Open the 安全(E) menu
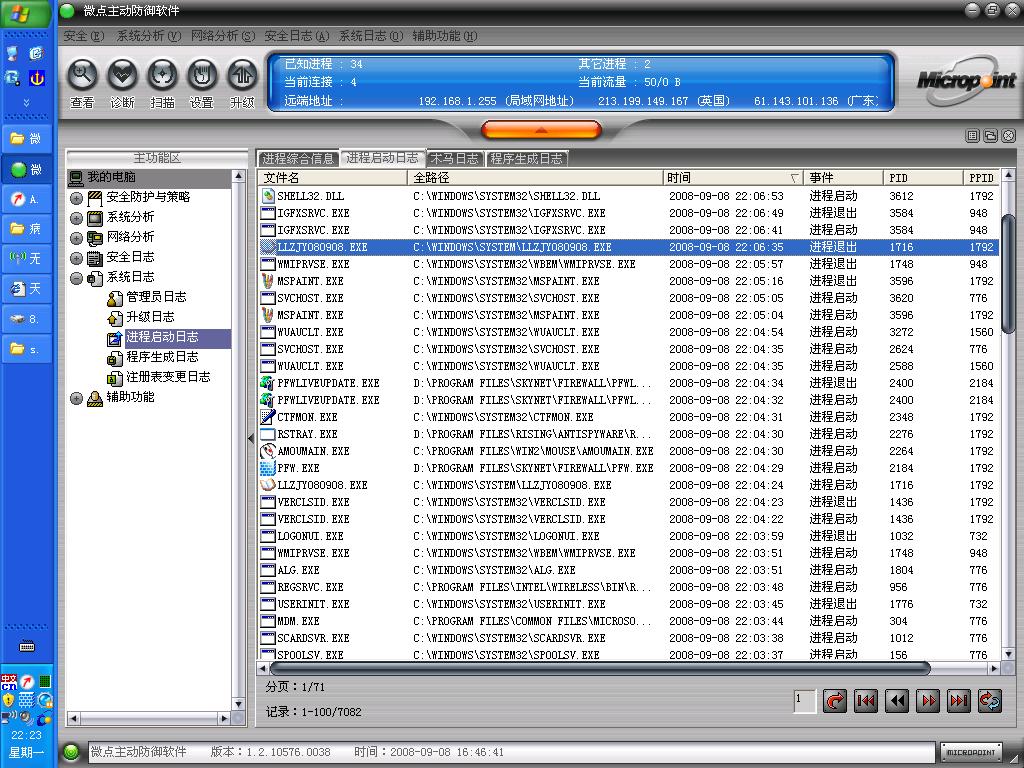The width and height of the screenshot is (1024, 768). click(84, 36)
